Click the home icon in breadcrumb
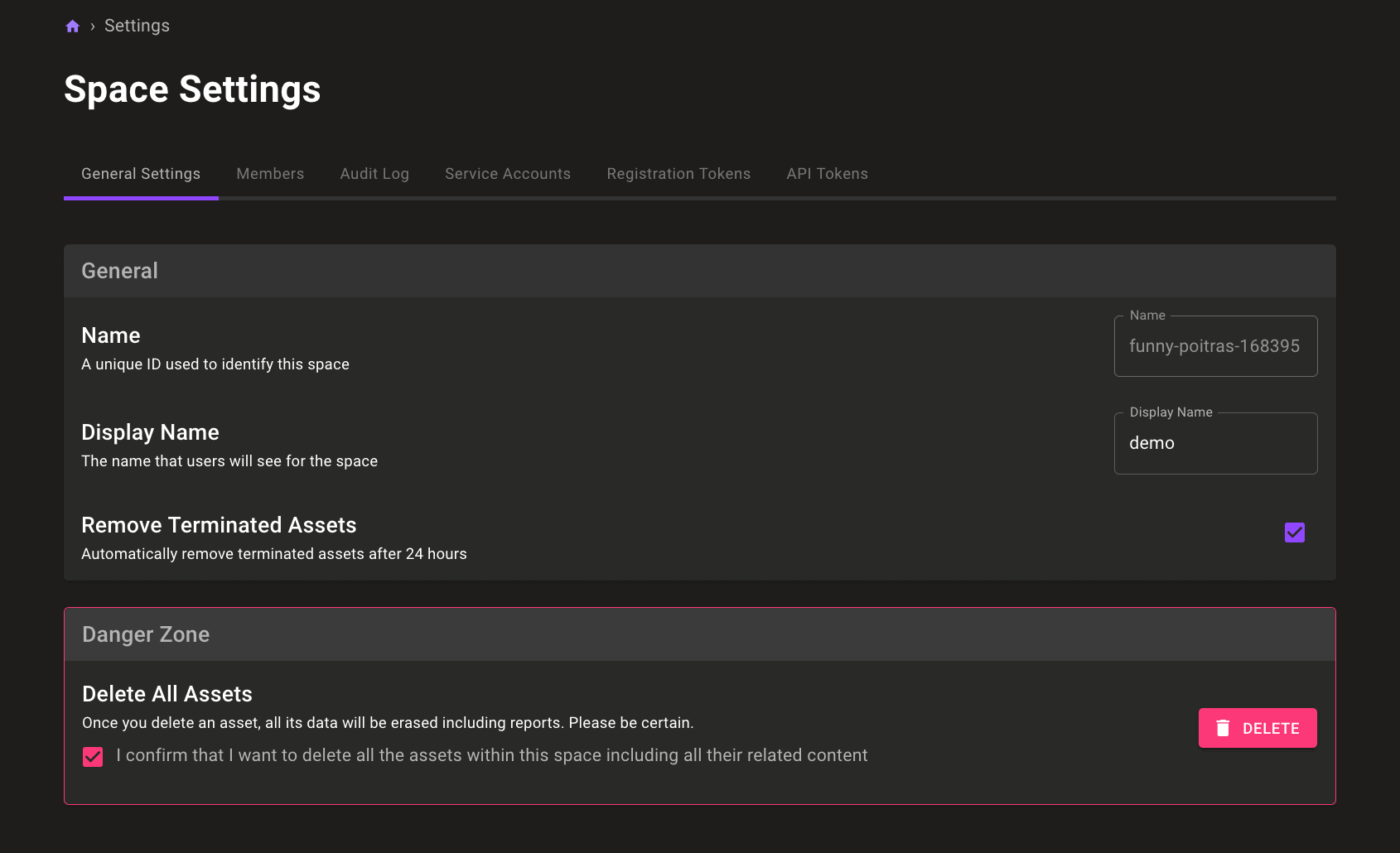 click(x=73, y=27)
